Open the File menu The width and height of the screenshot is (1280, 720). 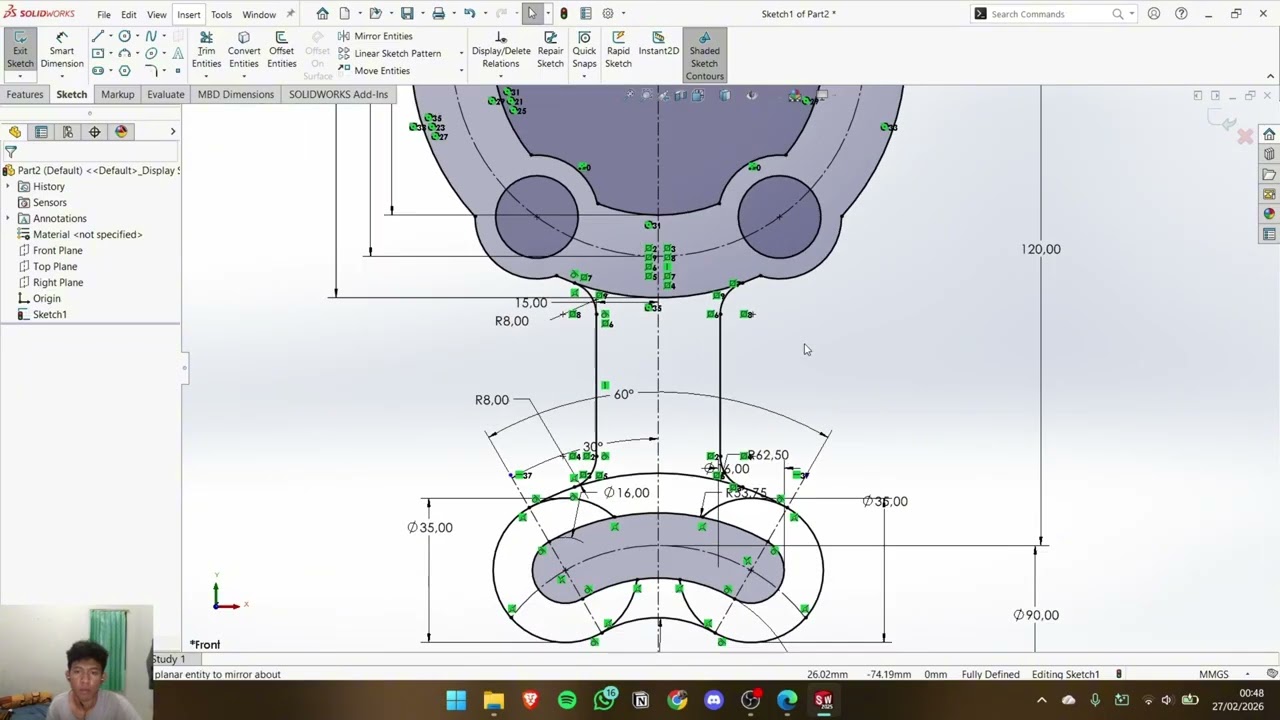[x=104, y=15]
